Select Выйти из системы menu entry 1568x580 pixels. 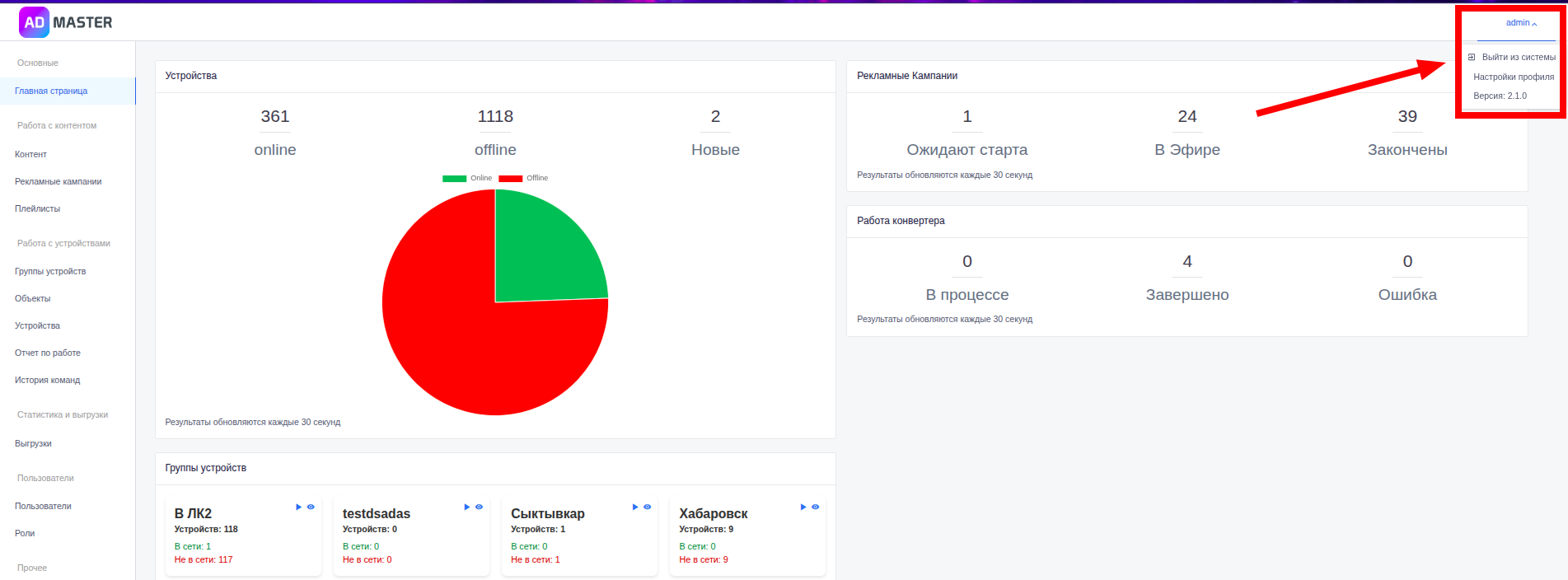(1519, 57)
